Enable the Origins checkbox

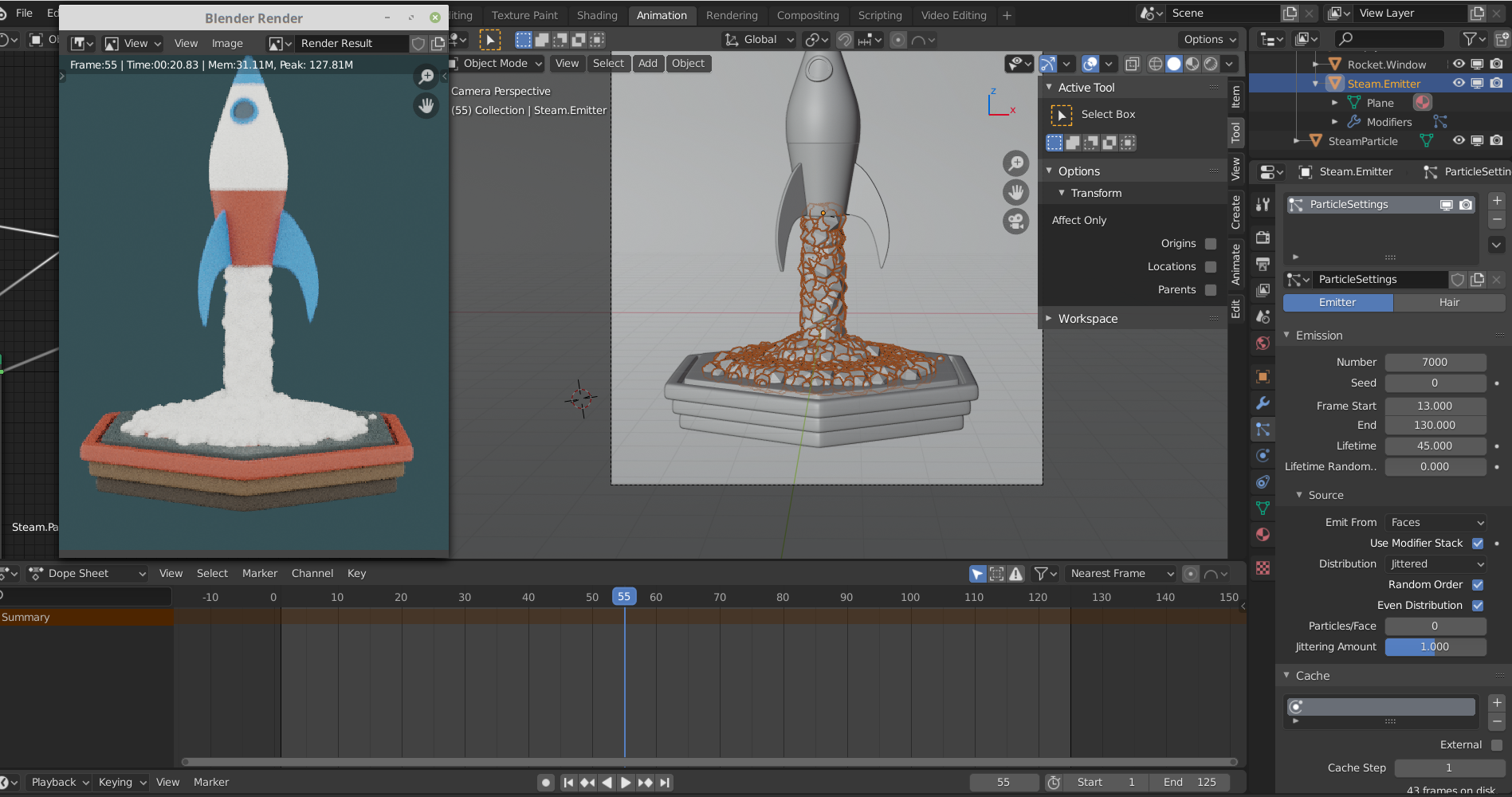coord(1211,244)
